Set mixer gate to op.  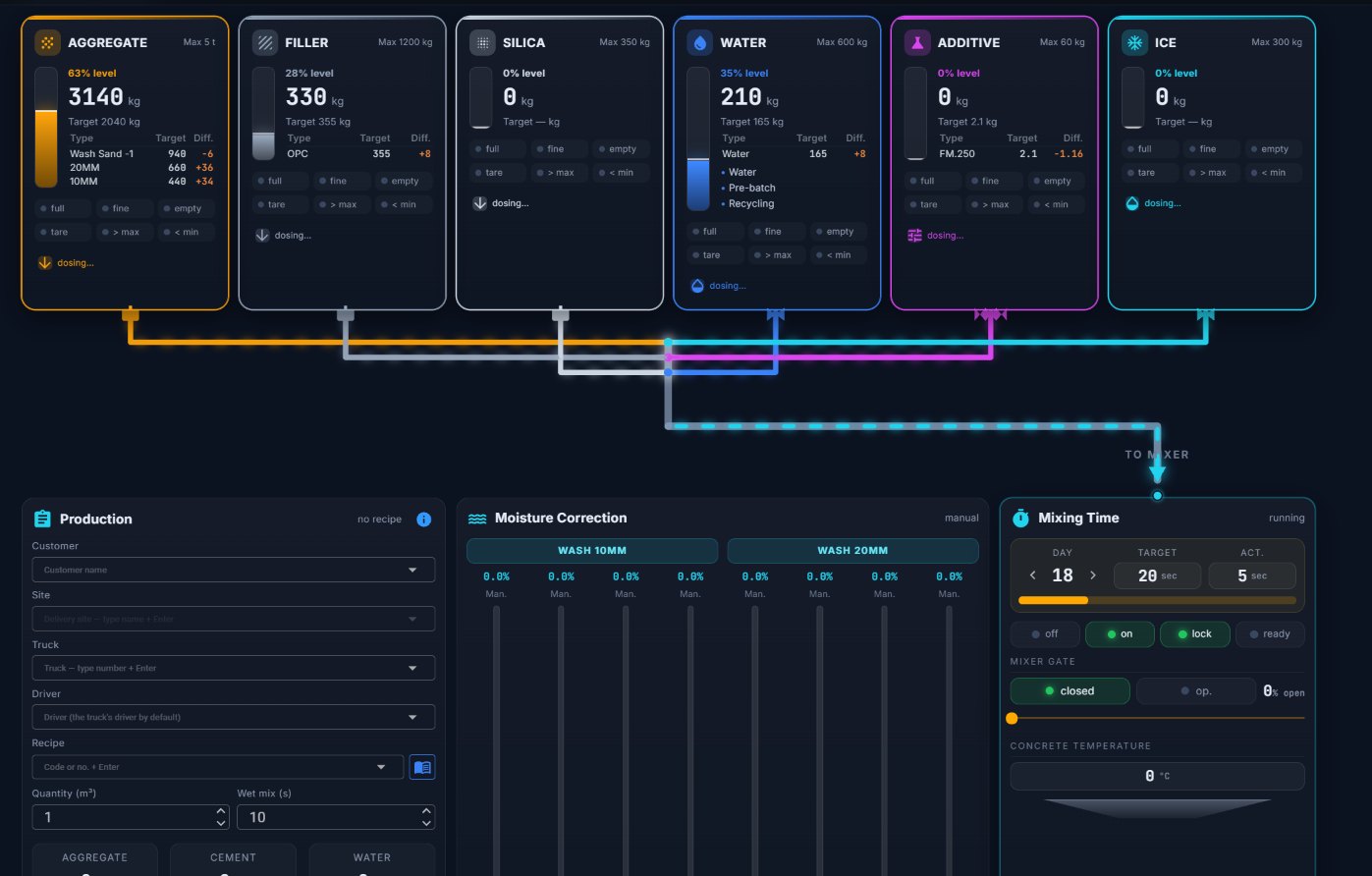coord(1195,690)
